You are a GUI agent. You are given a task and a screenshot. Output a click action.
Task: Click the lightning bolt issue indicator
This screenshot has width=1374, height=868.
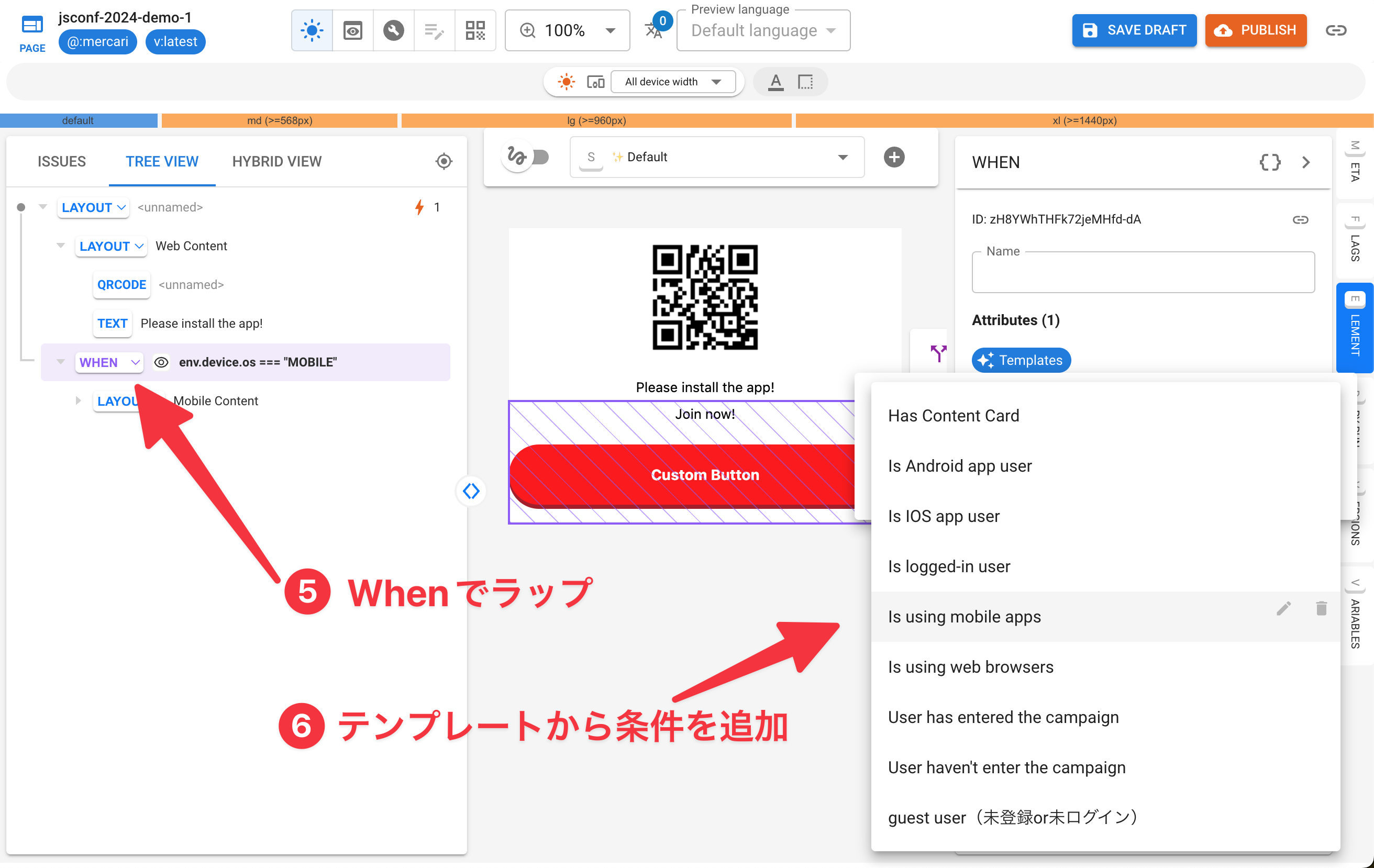pos(419,207)
